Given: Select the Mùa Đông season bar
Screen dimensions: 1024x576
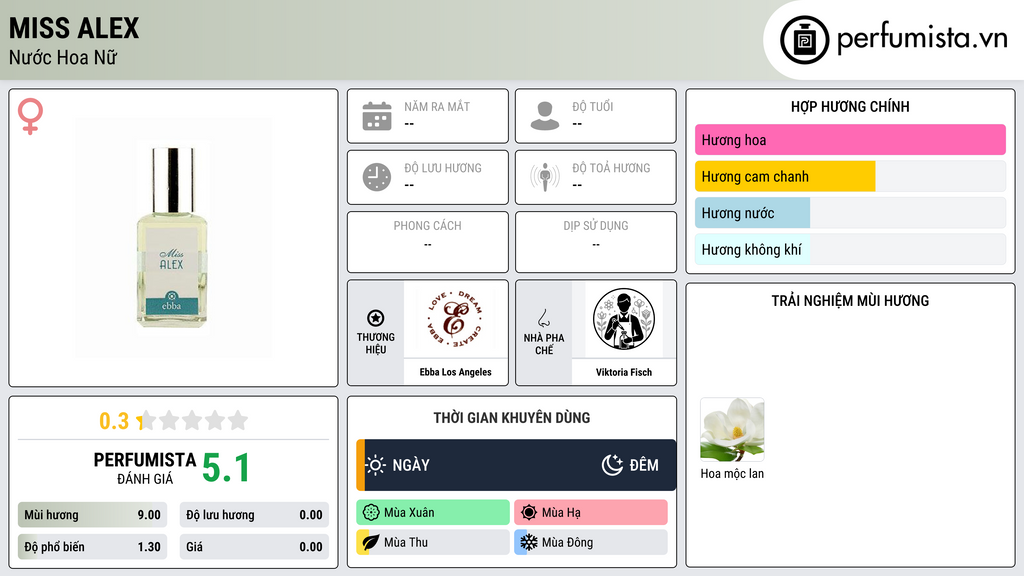Looking at the screenshot, I should tap(591, 542).
